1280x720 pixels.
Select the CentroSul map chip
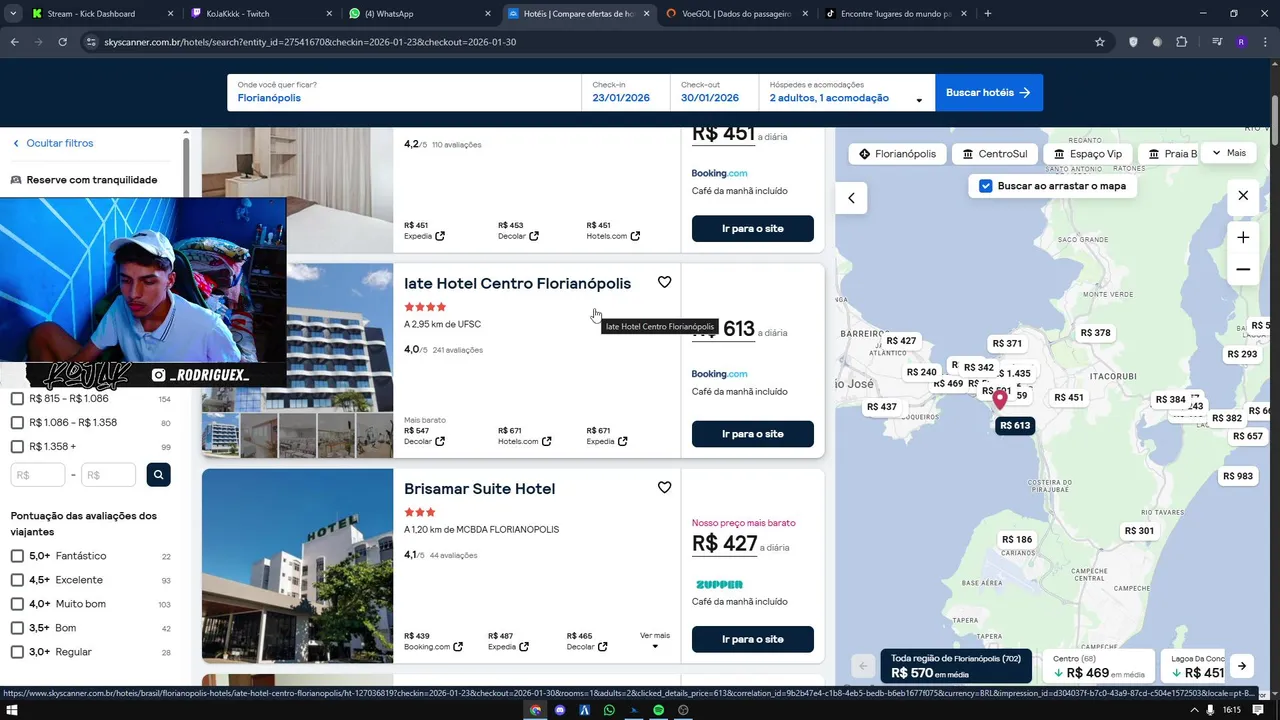coord(995,154)
